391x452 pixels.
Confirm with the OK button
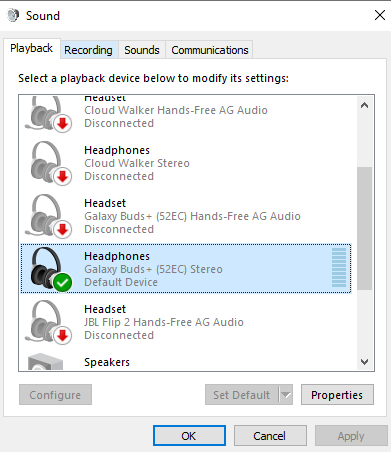point(189,436)
